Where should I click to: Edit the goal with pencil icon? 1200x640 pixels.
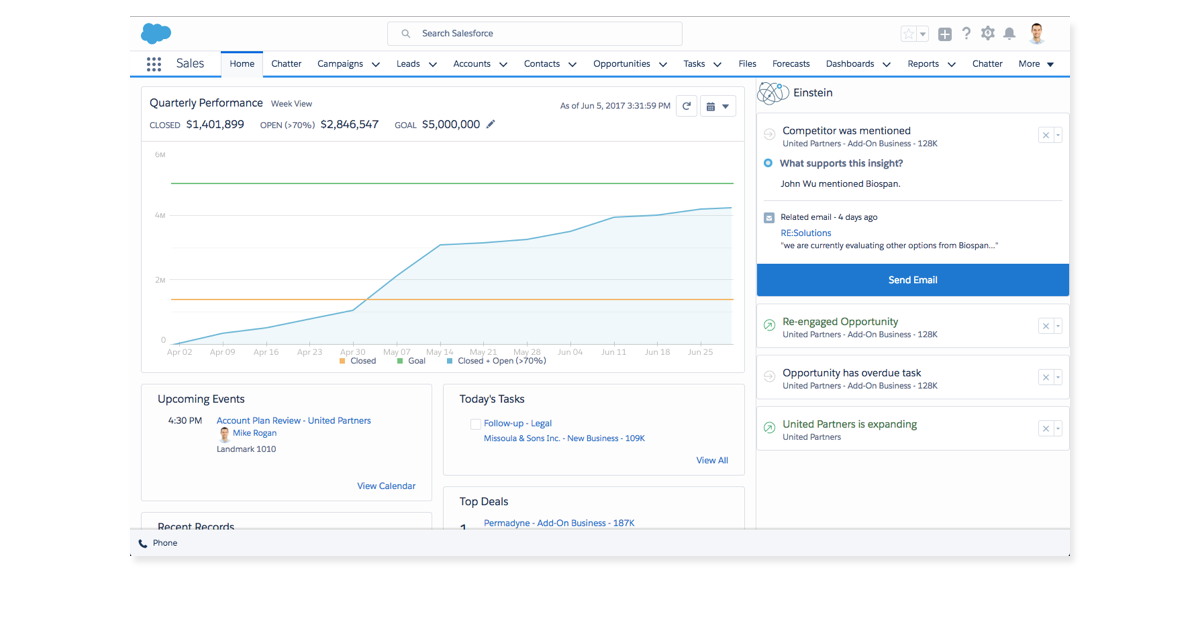490,125
